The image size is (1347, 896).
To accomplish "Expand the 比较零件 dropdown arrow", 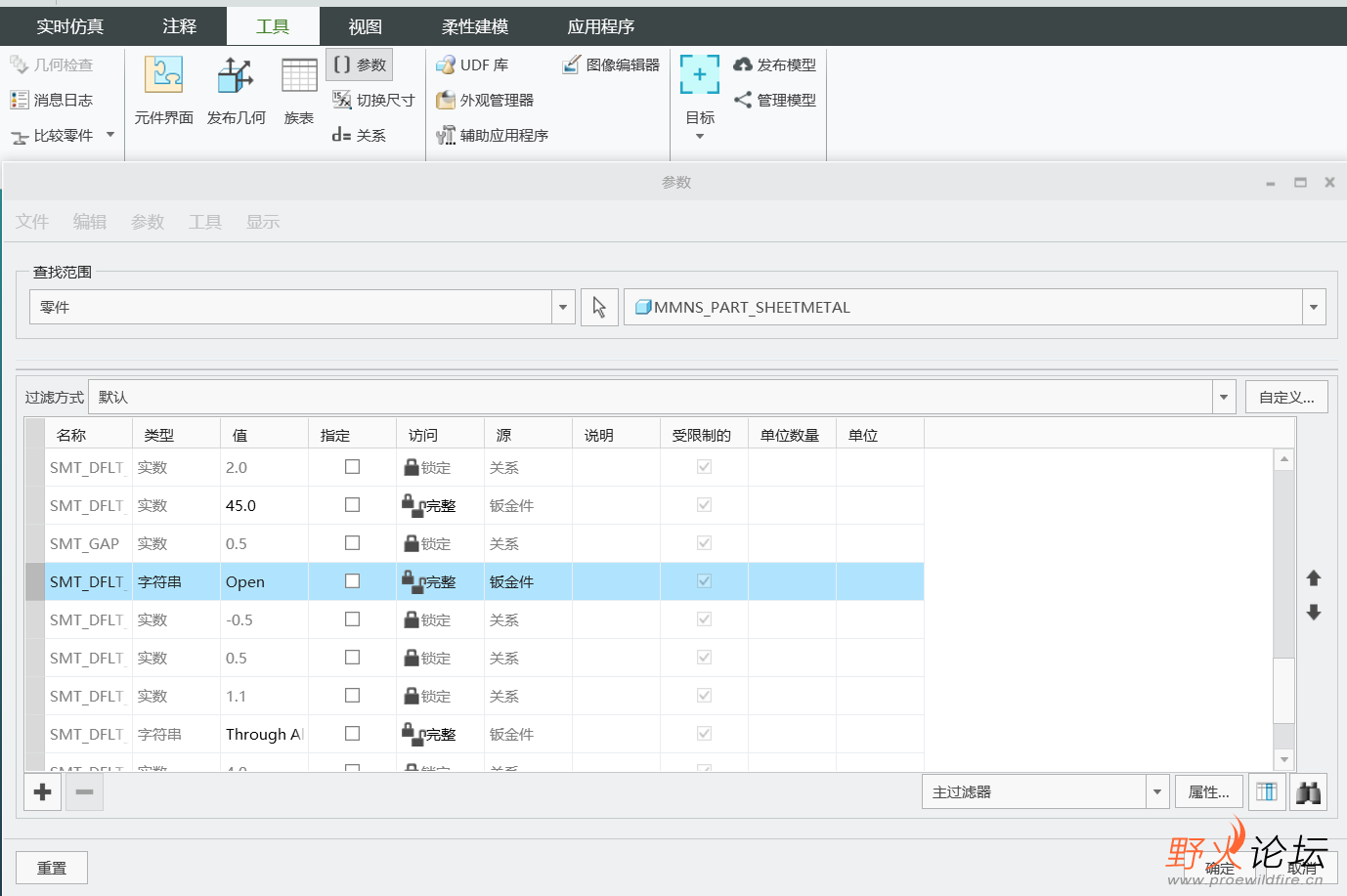I will point(110,135).
